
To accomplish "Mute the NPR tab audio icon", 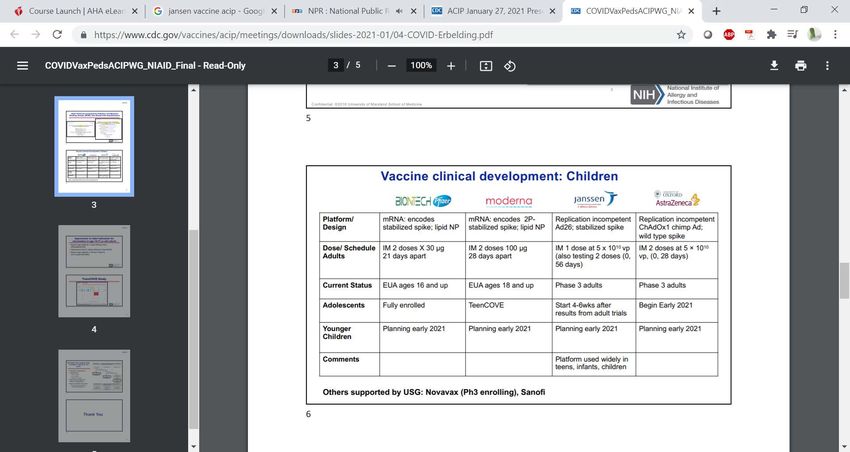I will tap(399, 11).
